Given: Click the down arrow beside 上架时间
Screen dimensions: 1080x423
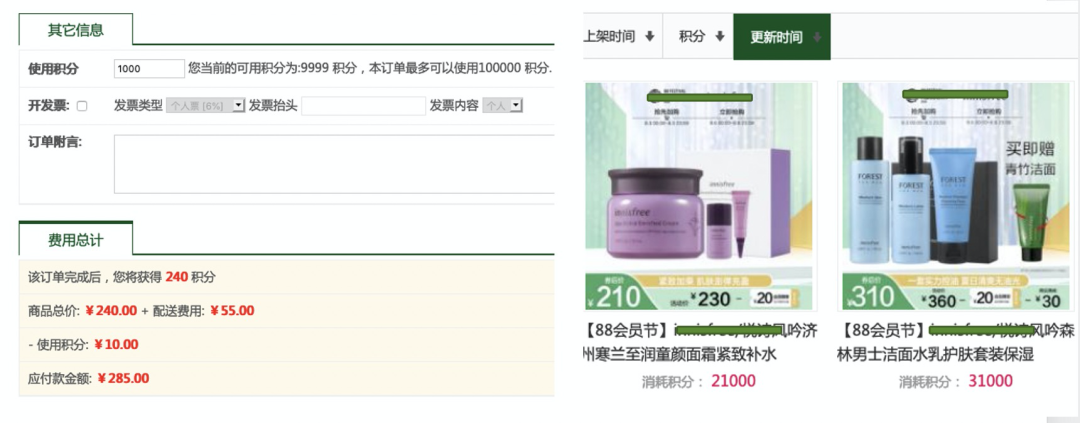Looking at the screenshot, I should click(650, 37).
